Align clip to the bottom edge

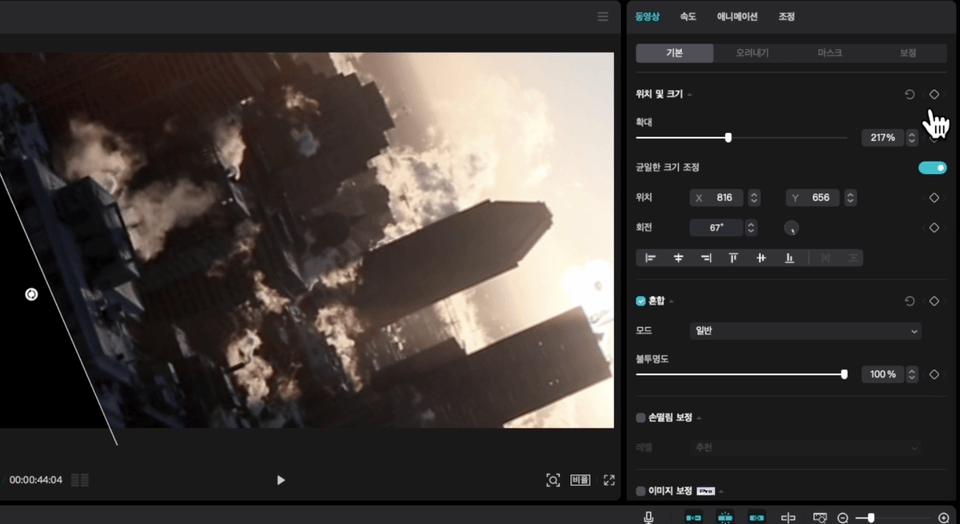click(789, 258)
